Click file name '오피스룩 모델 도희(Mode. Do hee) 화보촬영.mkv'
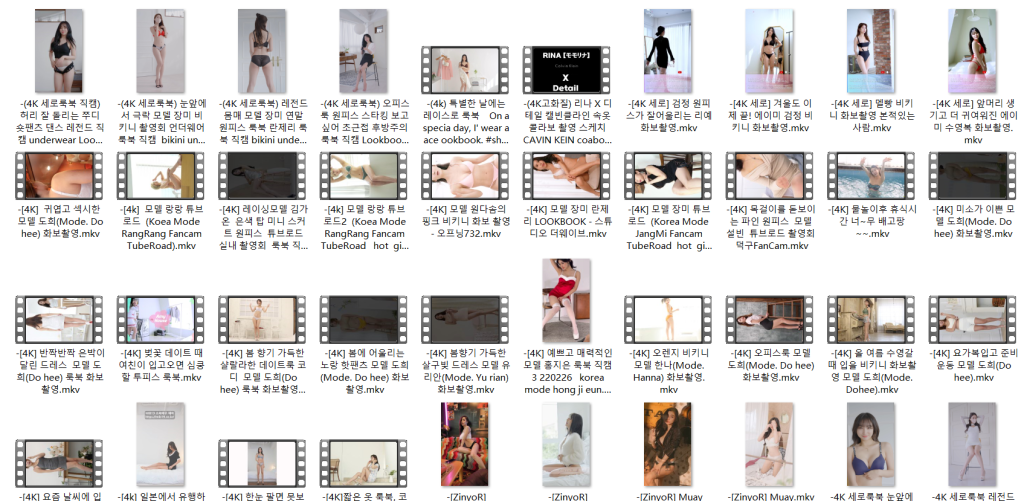The width and height of the screenshot is (1024, 501). click(x=769, y=366)
